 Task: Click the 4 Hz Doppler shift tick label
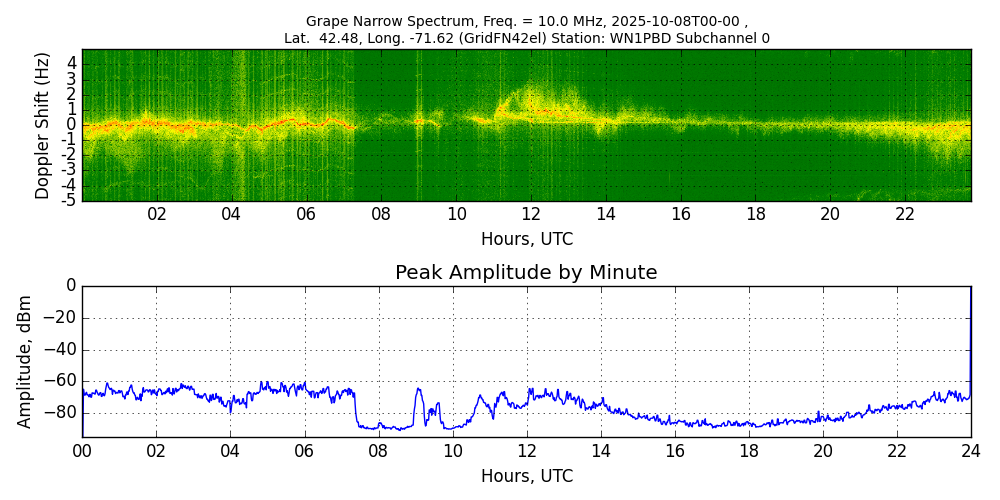[72, 63]
